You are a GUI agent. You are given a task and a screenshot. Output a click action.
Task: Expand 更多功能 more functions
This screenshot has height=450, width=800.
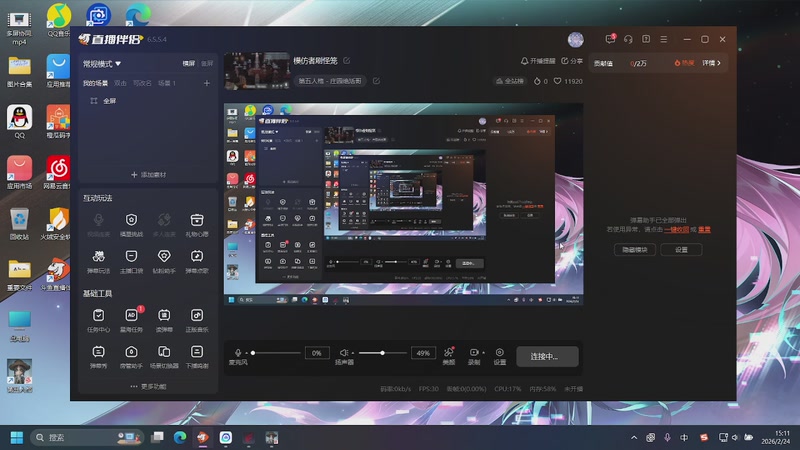coord(148,386)
